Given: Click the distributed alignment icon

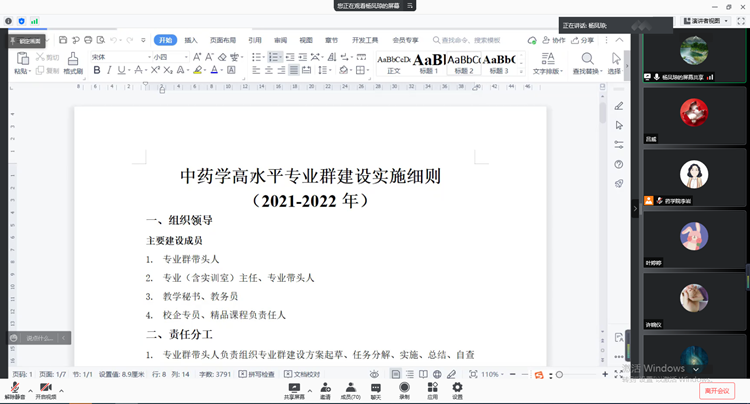Looking at the screenshot, I should pos(306,70).
